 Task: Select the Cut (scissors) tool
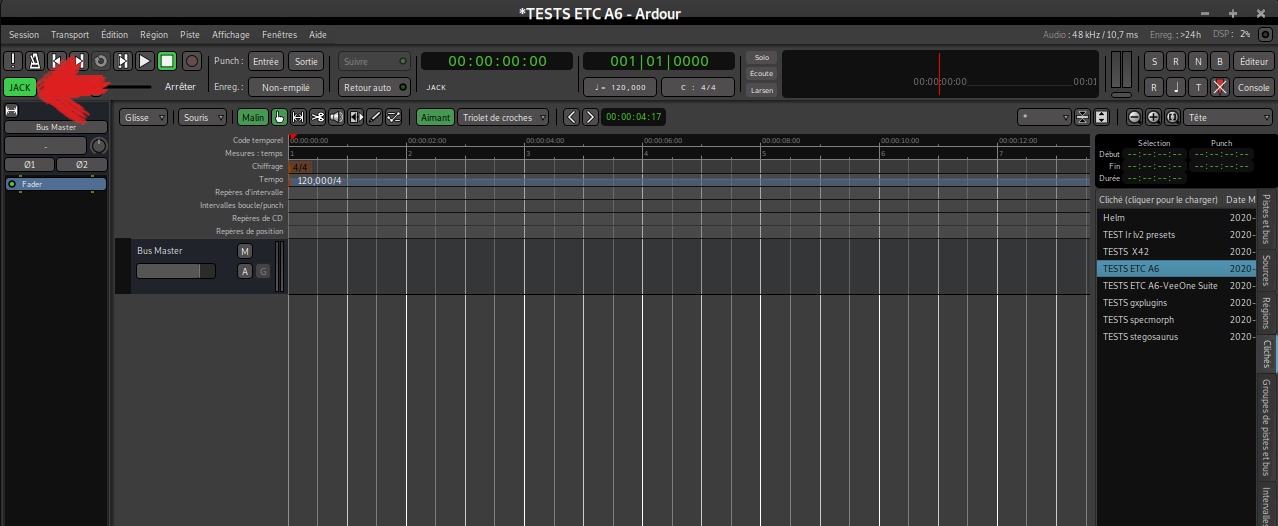(x=317, y=117)
